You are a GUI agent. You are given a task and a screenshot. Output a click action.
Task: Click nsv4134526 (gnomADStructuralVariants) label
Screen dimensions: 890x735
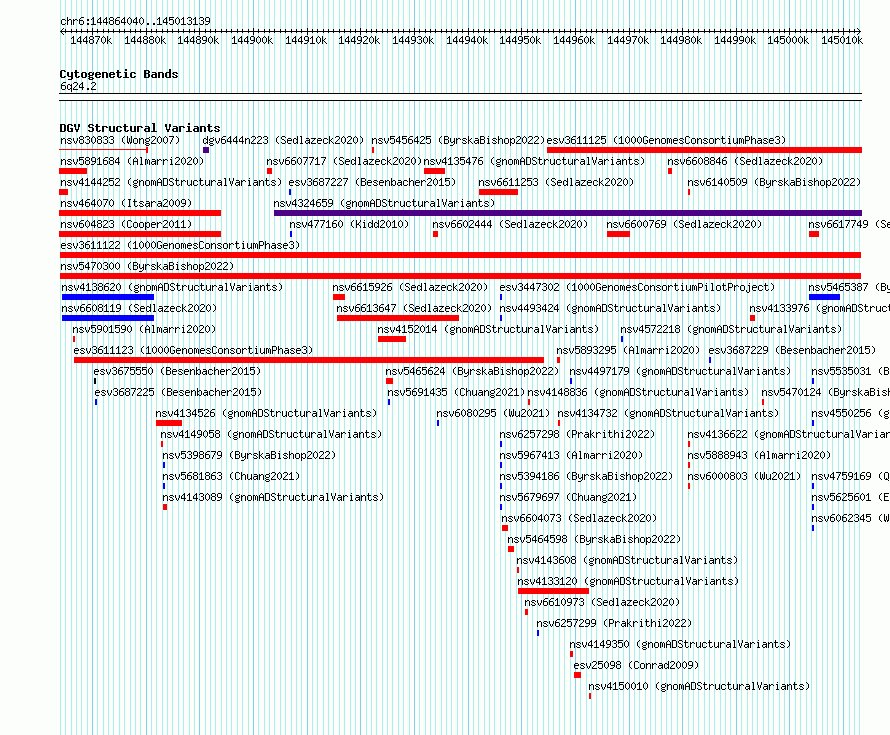(x=266, y=413)
